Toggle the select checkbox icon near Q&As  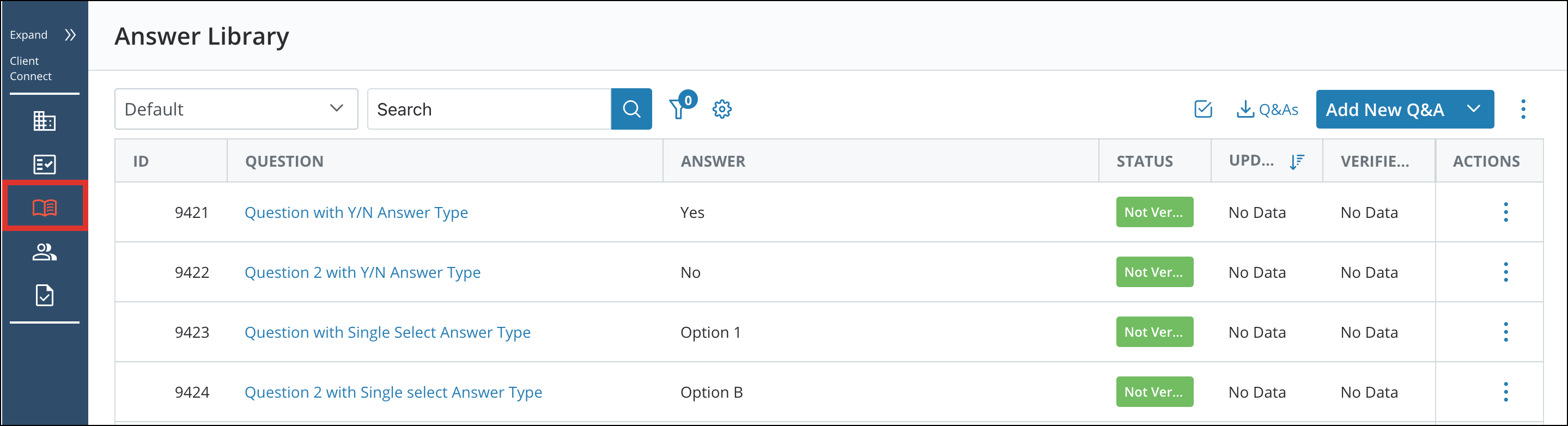1203,109
